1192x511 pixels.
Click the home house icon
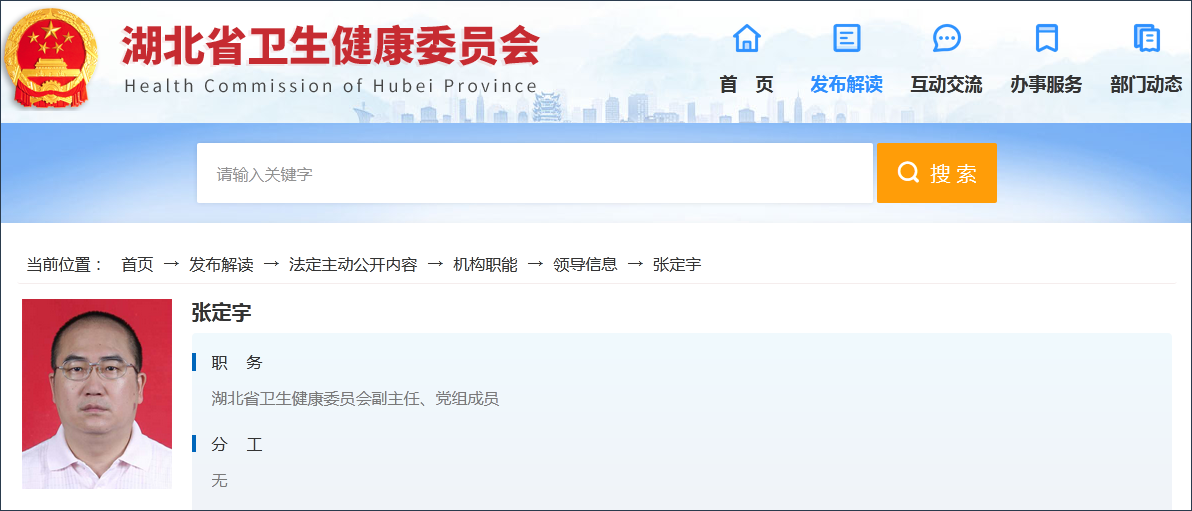click(x=747, y=37)
